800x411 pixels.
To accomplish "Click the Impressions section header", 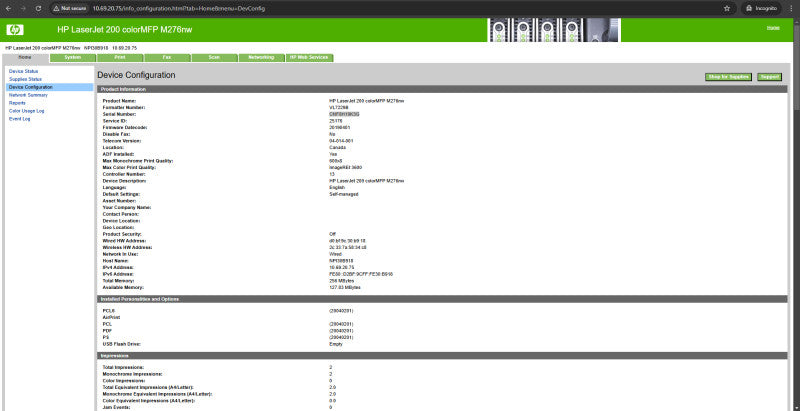I will (x=442, y=355).
